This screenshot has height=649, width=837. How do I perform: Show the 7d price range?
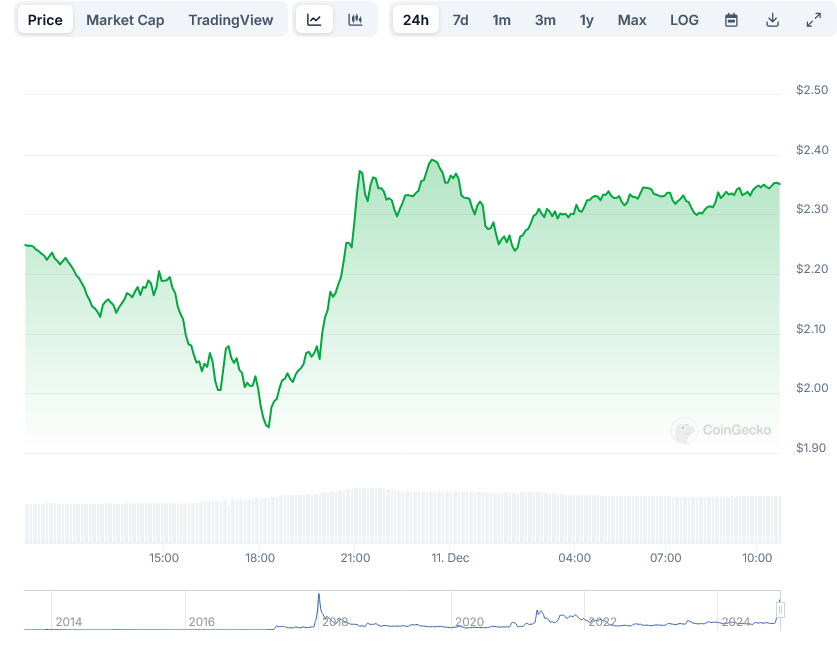click(x=460, y=20)
